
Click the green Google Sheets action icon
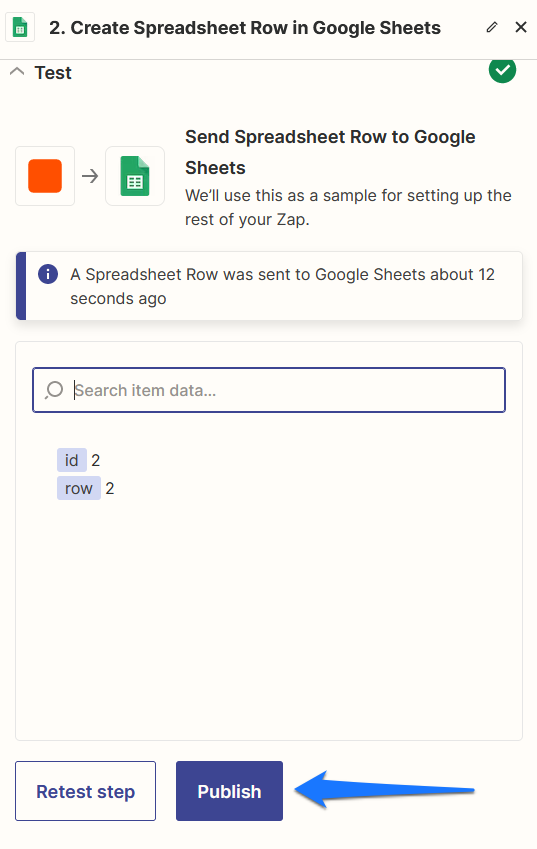tap(135, 176)
